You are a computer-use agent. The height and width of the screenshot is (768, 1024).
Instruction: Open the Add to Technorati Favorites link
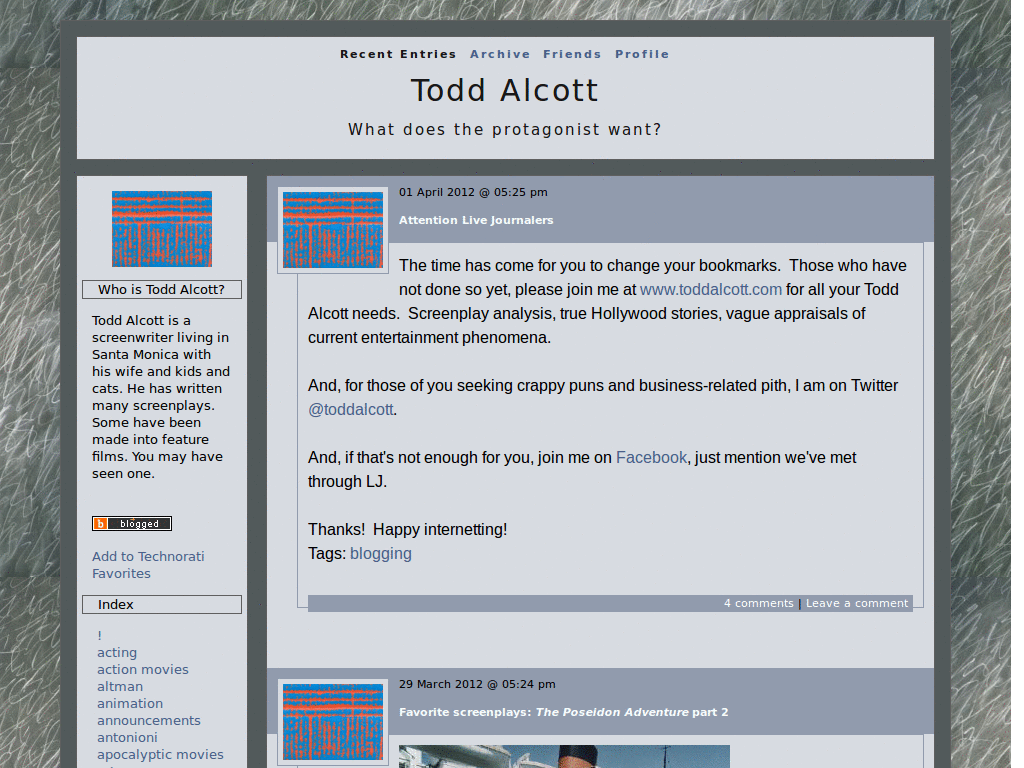[x=148, y=565]
